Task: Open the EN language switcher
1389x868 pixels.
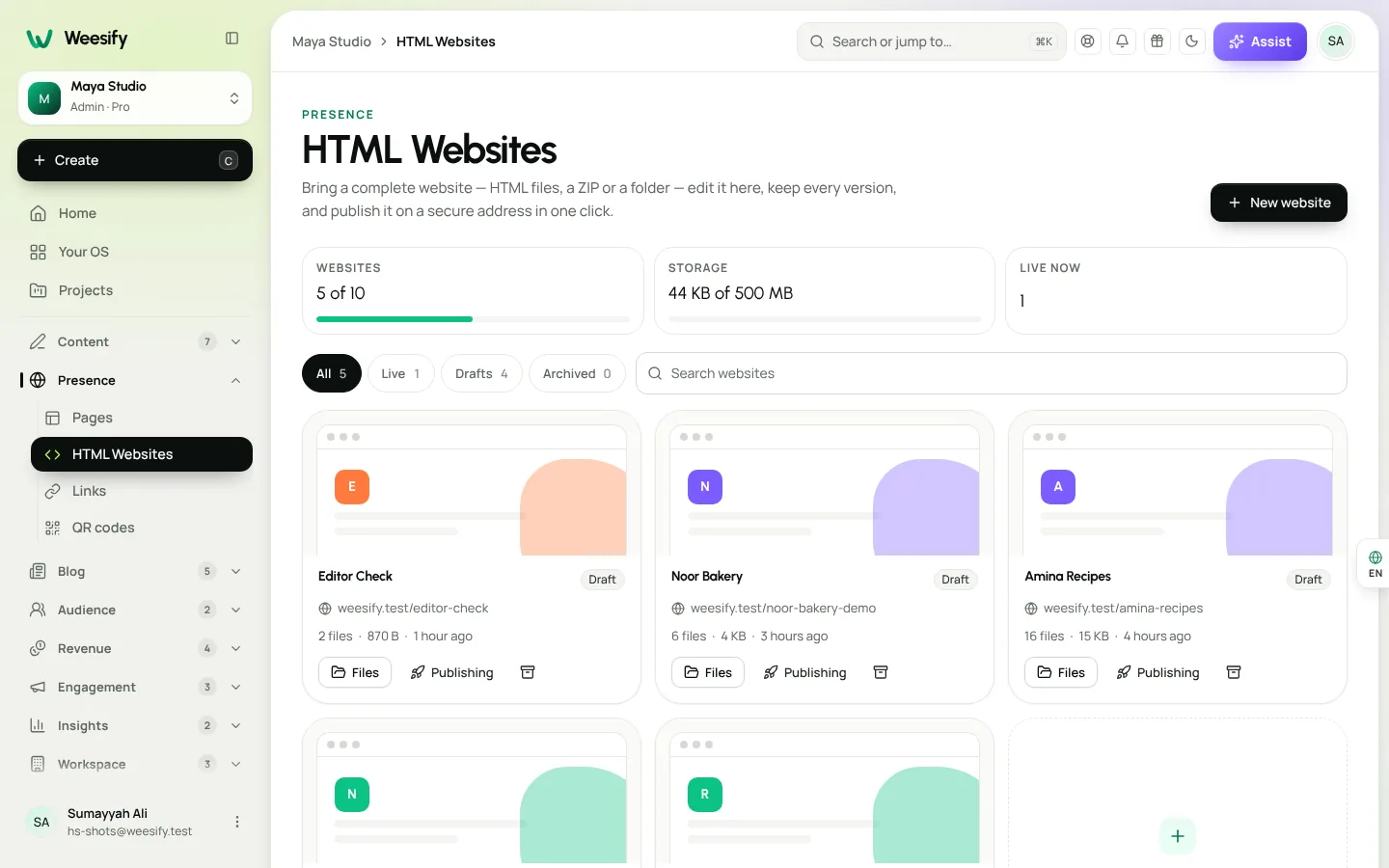Action: point(1375,564)
